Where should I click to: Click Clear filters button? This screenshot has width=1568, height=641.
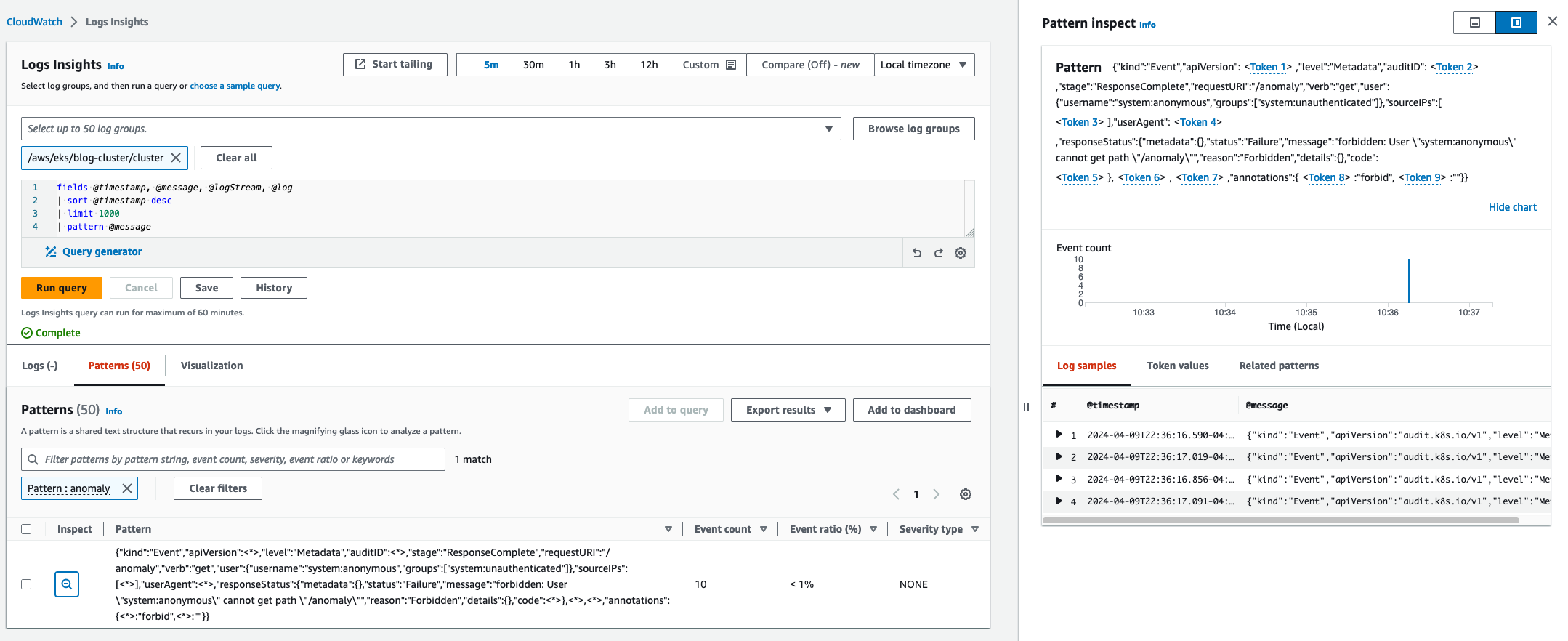click(x=218, y=488)
